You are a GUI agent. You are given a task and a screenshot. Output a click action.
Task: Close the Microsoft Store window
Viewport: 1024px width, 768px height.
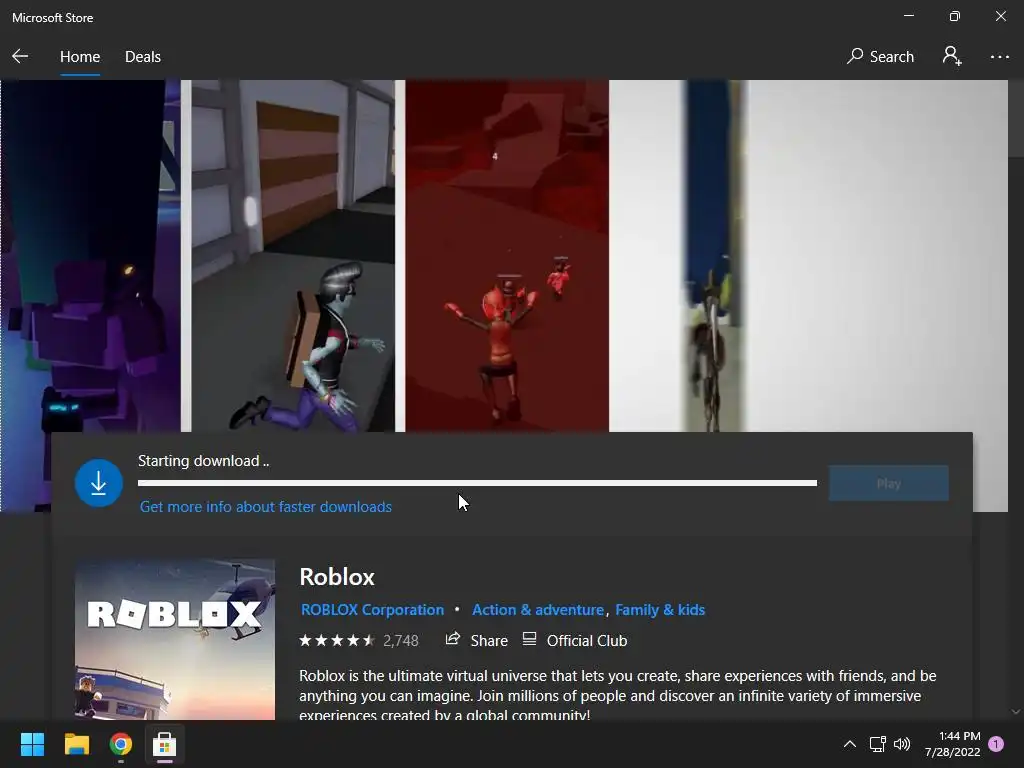click(x=1000, y=16)
